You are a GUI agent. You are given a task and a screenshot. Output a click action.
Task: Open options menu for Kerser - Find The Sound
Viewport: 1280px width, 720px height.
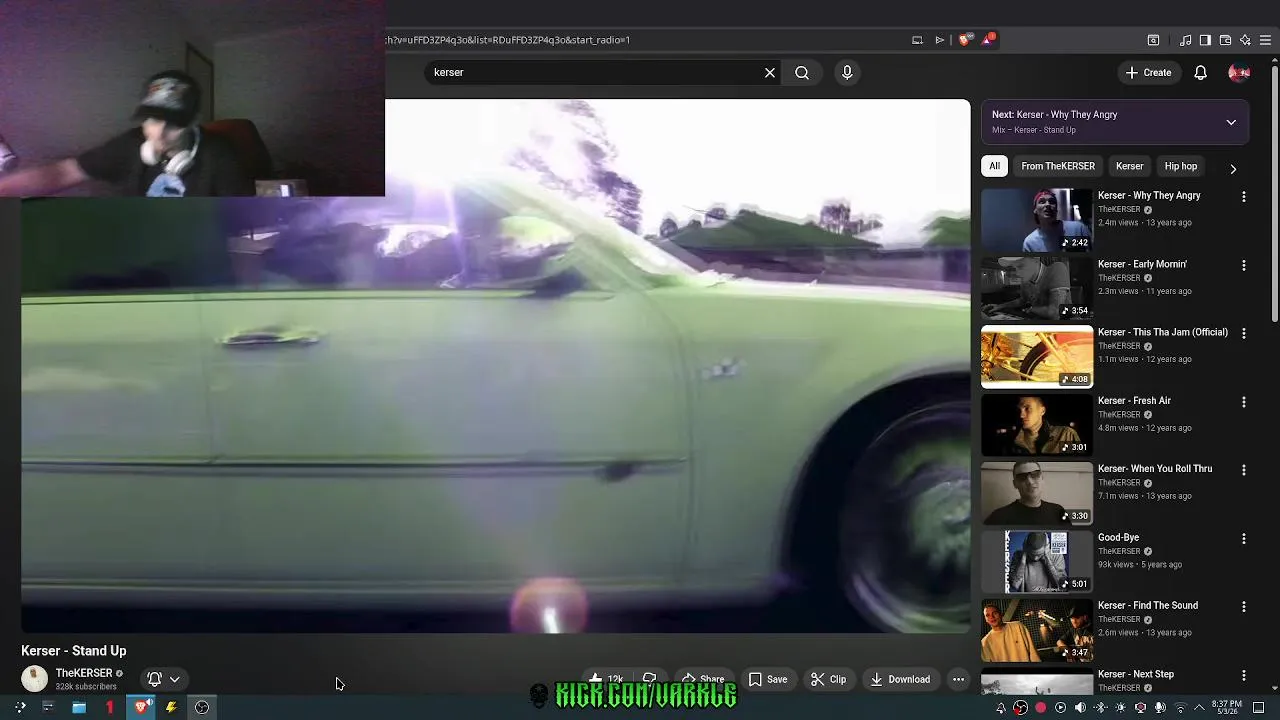tap(1244, 606)
